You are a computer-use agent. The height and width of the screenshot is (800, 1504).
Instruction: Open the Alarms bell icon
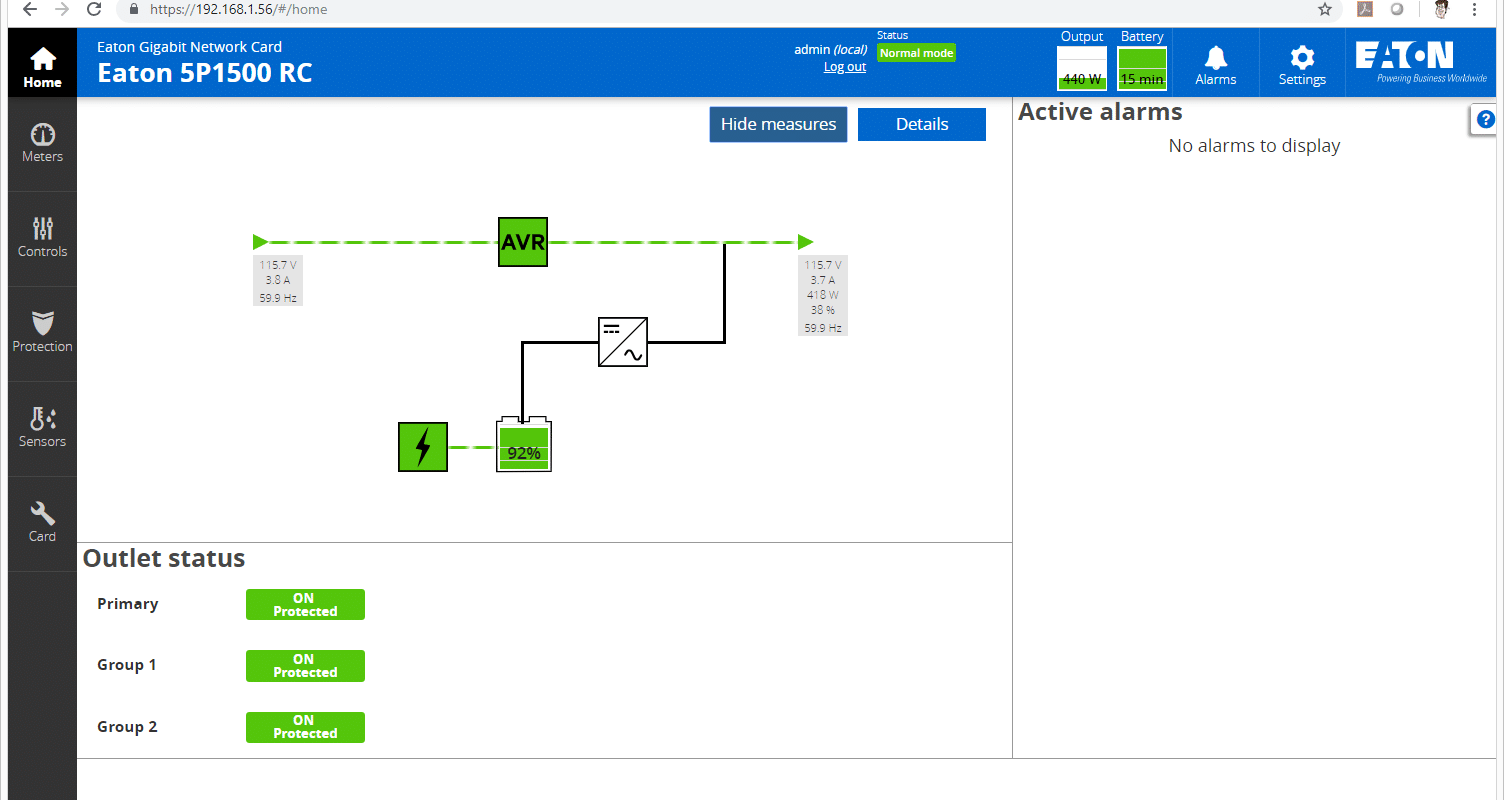pyautogui.click(x=1215, y=64)
